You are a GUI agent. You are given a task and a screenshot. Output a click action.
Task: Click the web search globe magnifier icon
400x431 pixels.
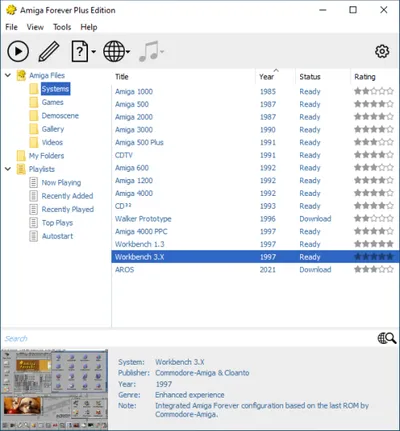pyautogui.click(x=387, y=338)
